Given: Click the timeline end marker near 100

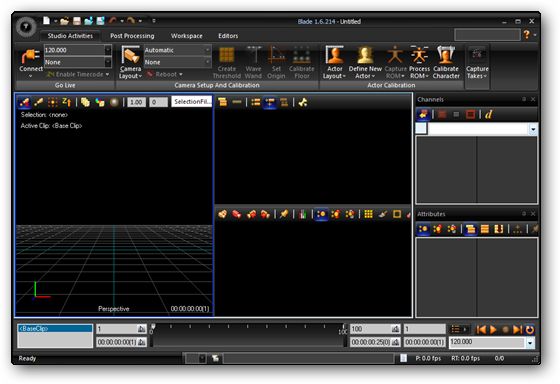Looking at the screenshot, I should pos(344,326).
